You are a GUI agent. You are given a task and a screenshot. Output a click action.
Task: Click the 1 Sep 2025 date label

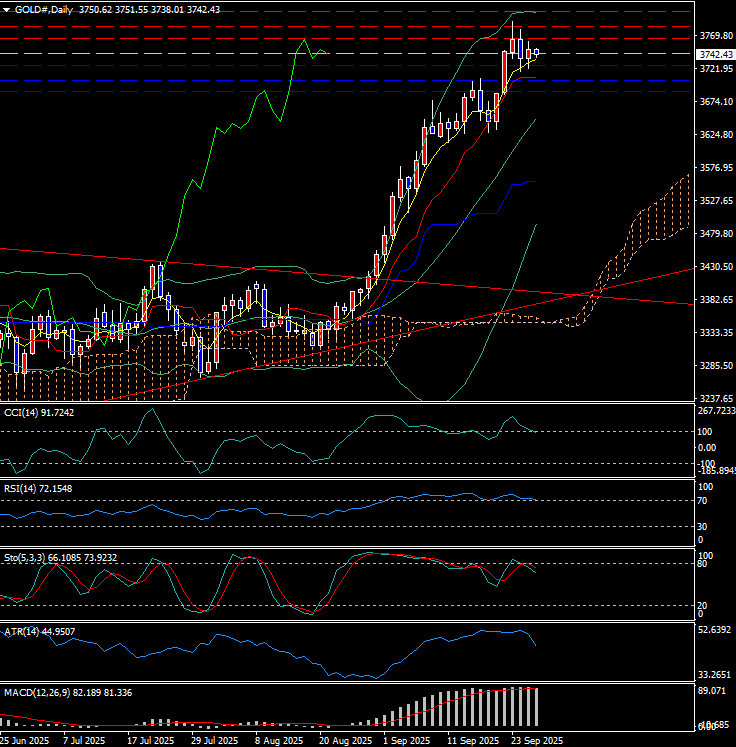coord(406,741)
